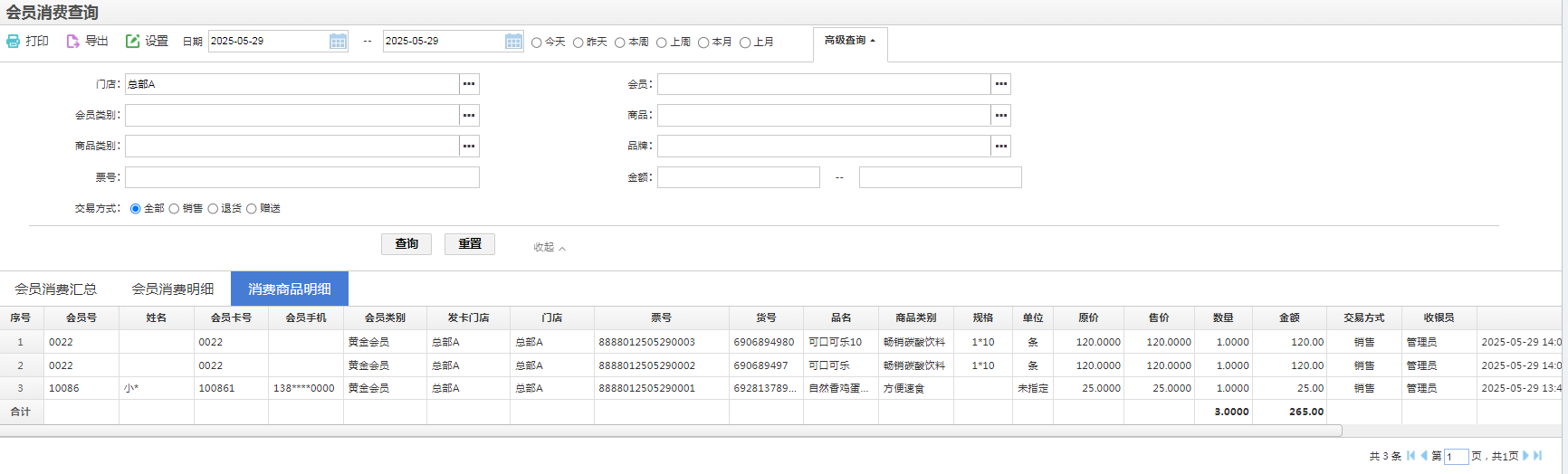
Task: Open the 会员 lookup ellipsis button
Action: [1000, 84]
